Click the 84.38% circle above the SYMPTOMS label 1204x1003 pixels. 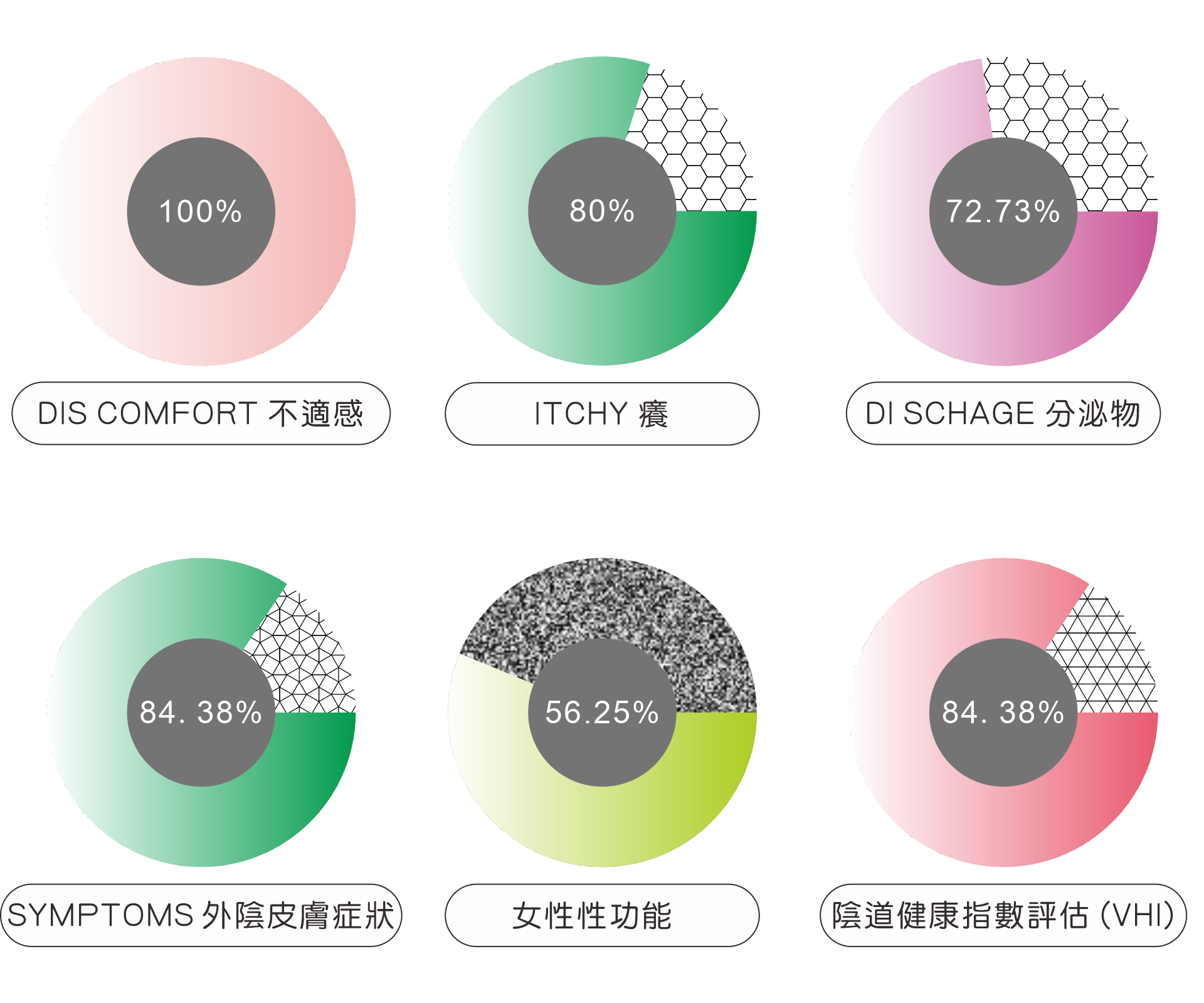pyautogui.click(x=201, y=712)
